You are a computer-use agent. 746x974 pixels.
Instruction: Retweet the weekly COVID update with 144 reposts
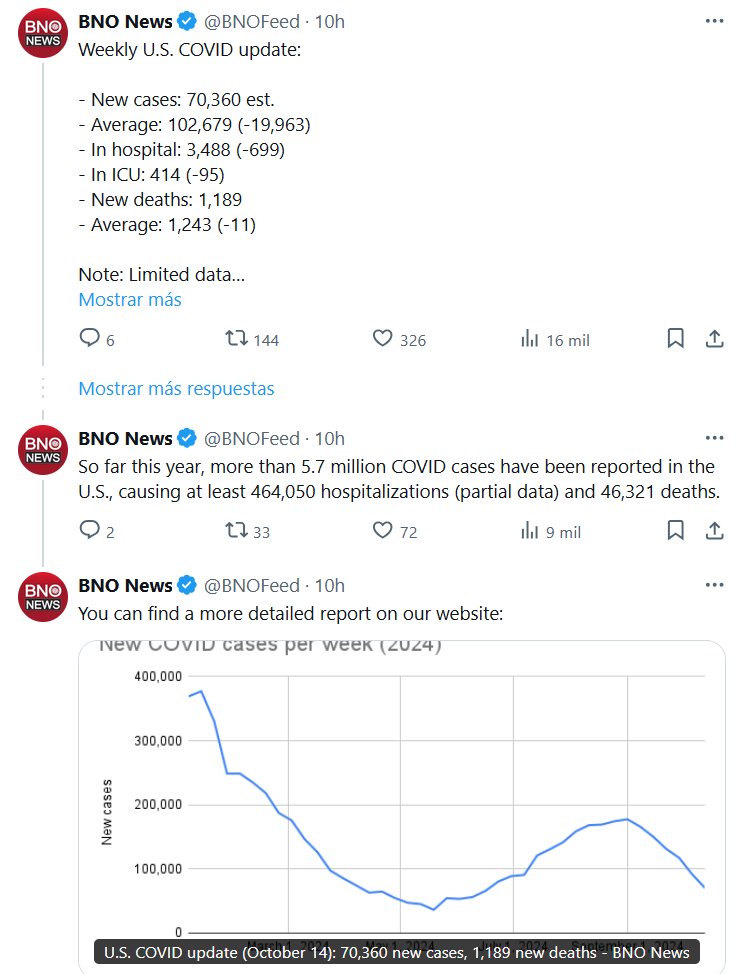coord(237,339)
